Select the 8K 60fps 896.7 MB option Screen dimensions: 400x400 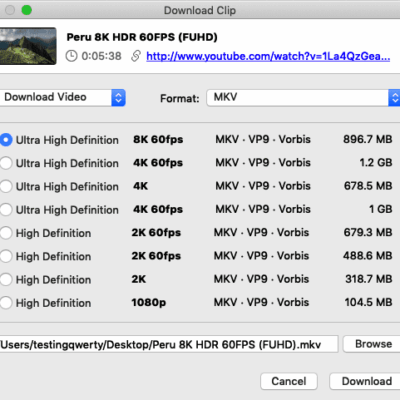tap(6, 140)
